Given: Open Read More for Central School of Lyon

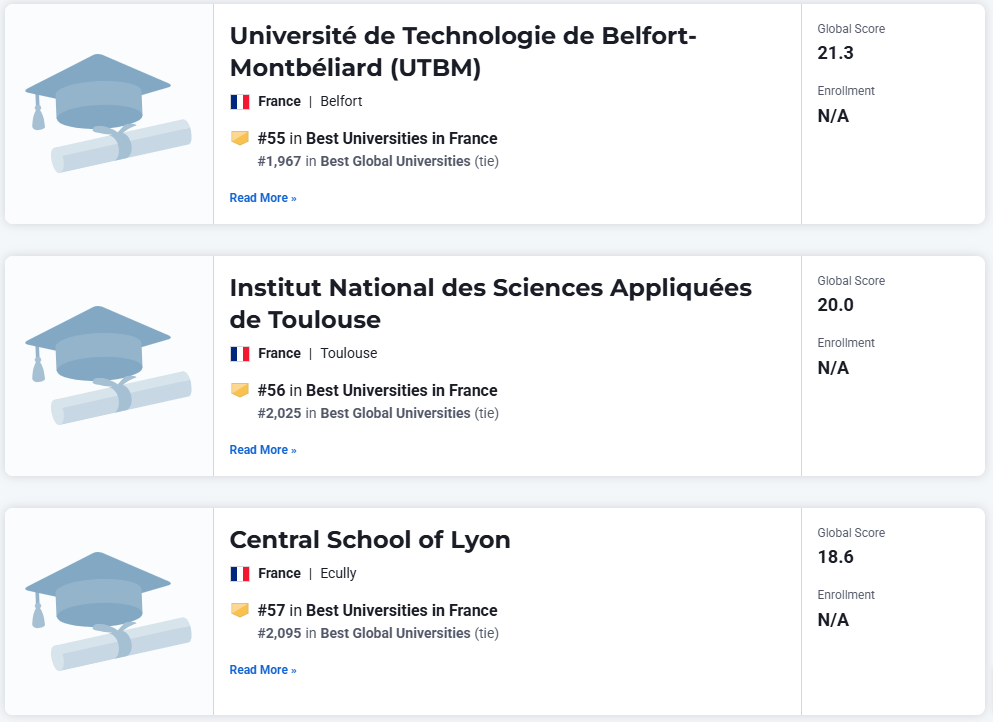Looking at the screenshot, I should 263,669.
